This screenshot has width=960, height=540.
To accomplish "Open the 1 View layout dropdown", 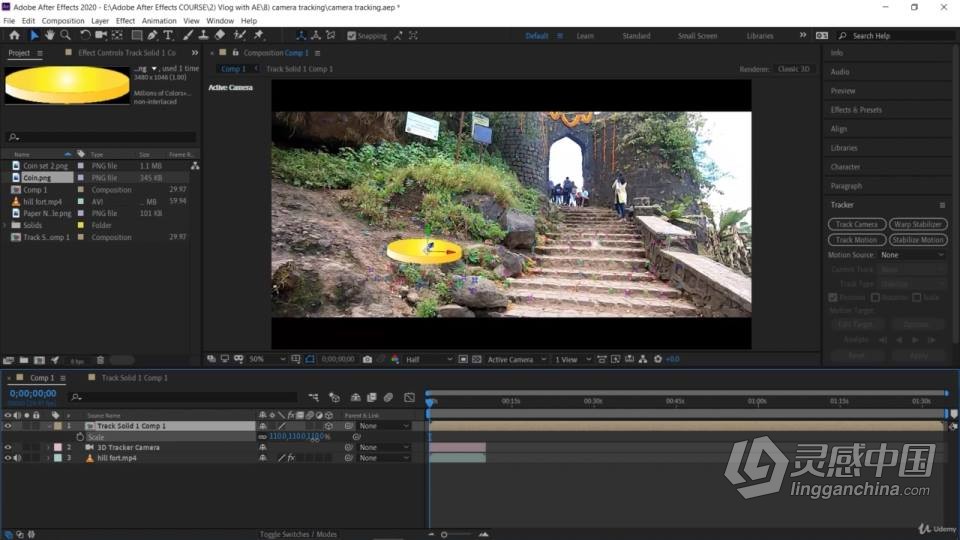I will [x=572, y=359].
